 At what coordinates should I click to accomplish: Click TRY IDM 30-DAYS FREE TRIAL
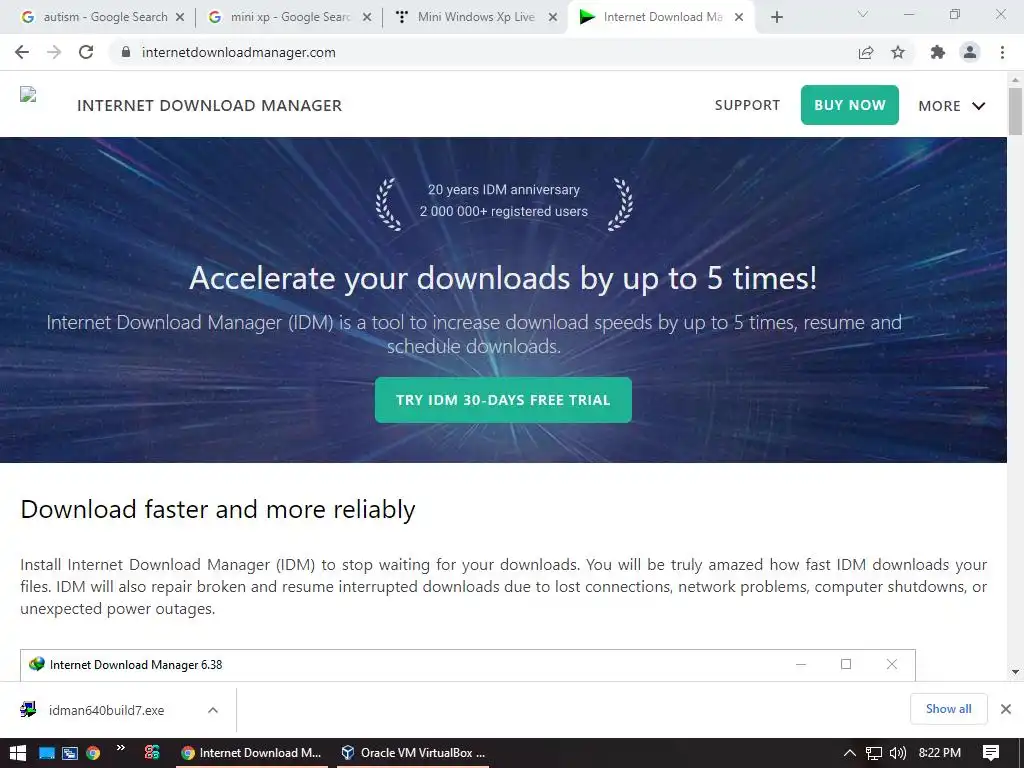click(x=503, y=400)
